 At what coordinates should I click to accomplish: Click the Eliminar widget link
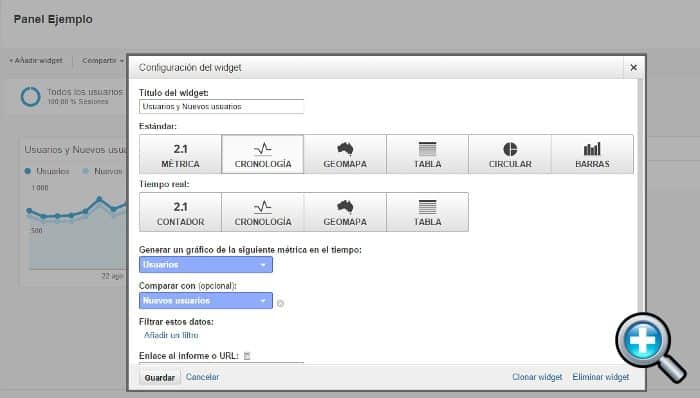click(x=601, y=377)
